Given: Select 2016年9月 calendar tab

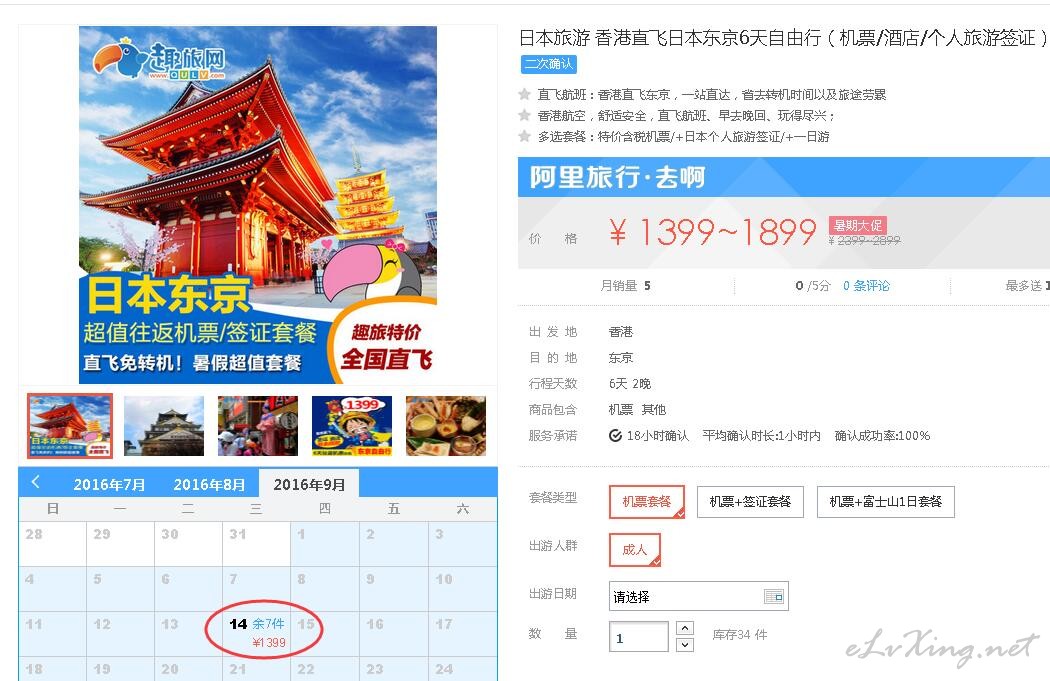Looking at the screenshot, I should [x=309, y=484].
